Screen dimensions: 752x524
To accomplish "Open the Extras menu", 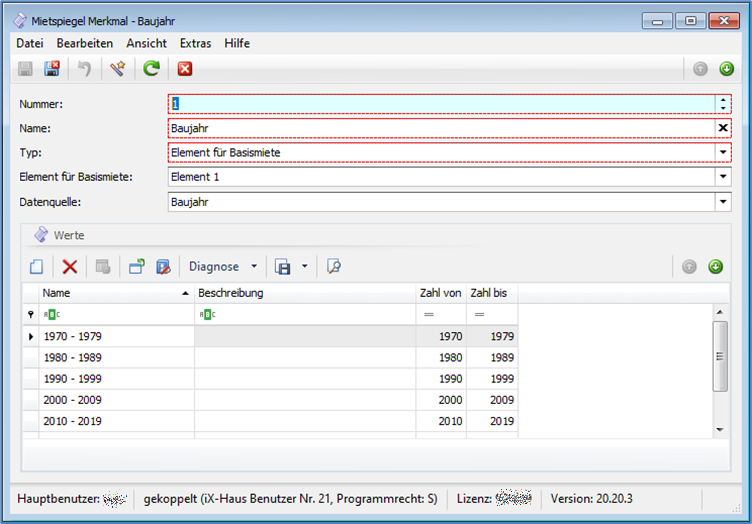I will pos(195,43).
